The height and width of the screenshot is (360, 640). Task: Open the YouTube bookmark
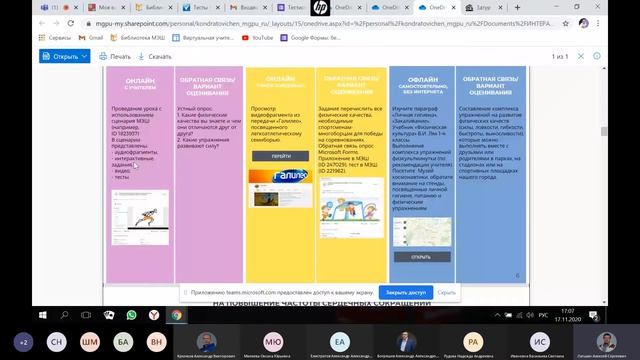tap(258, 38)
